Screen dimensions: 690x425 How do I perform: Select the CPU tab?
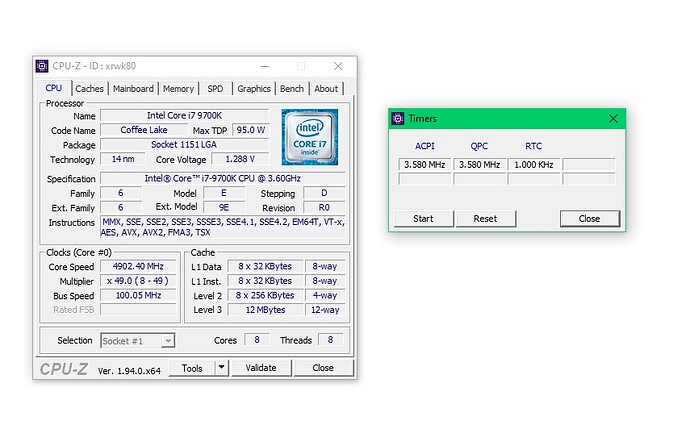pos(54,88)
